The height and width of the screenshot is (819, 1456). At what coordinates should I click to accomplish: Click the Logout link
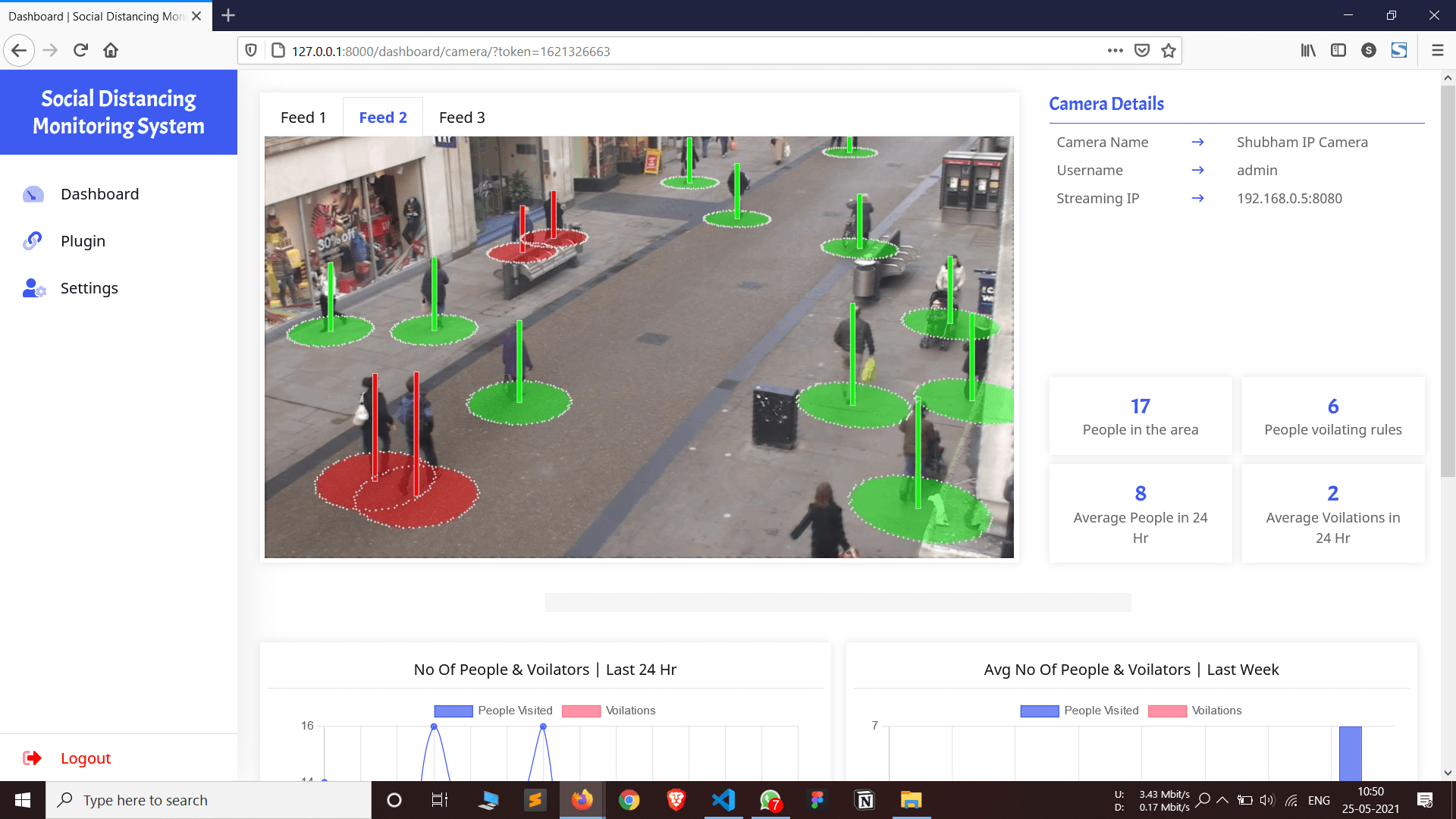[86, 758]
